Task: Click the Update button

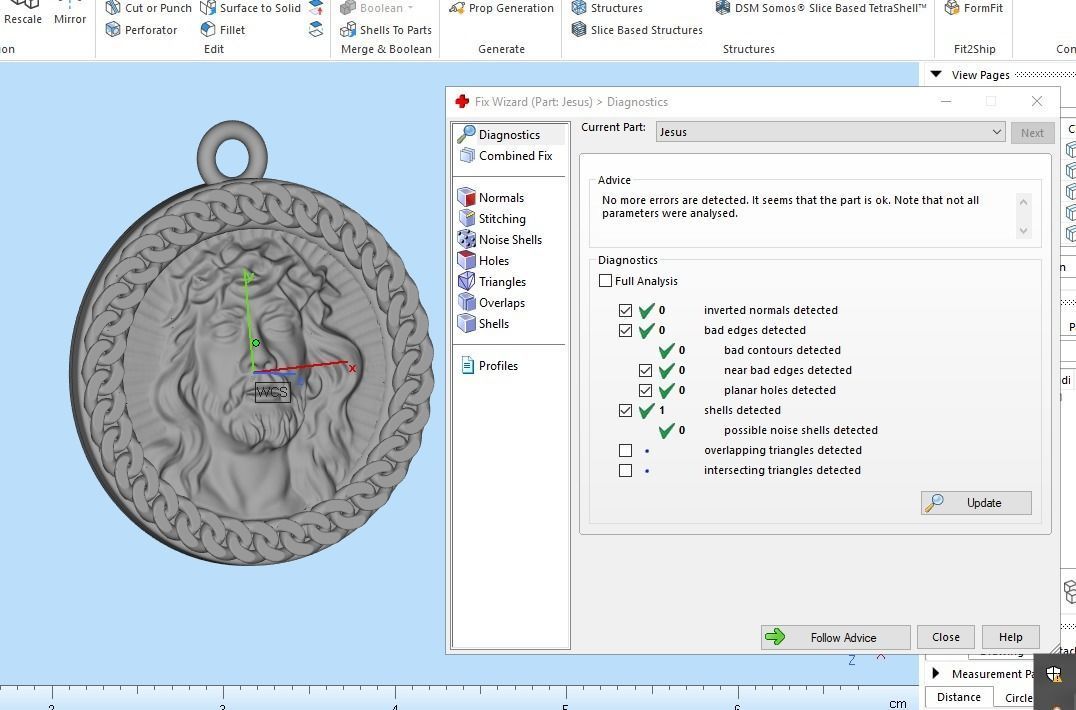Action: click(976, 503)
